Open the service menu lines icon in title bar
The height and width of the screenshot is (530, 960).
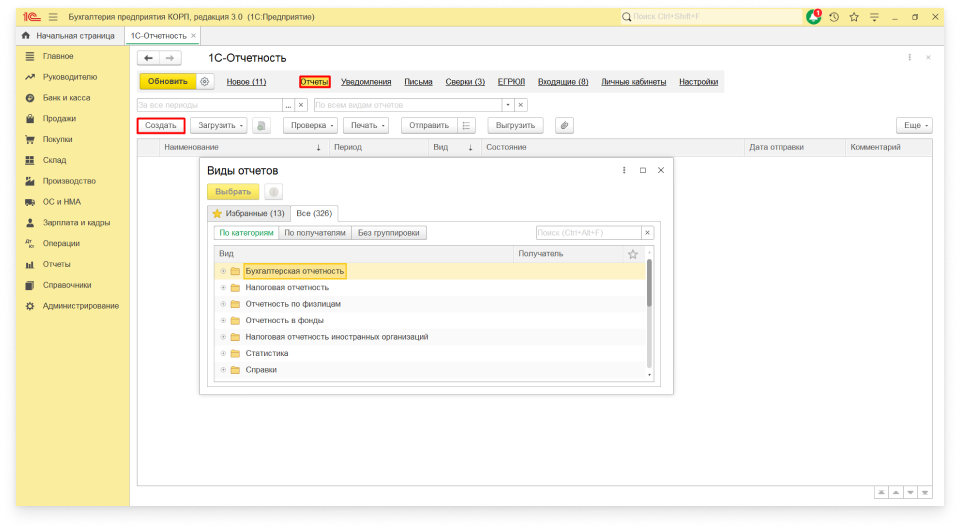click(x=874, y=17)
